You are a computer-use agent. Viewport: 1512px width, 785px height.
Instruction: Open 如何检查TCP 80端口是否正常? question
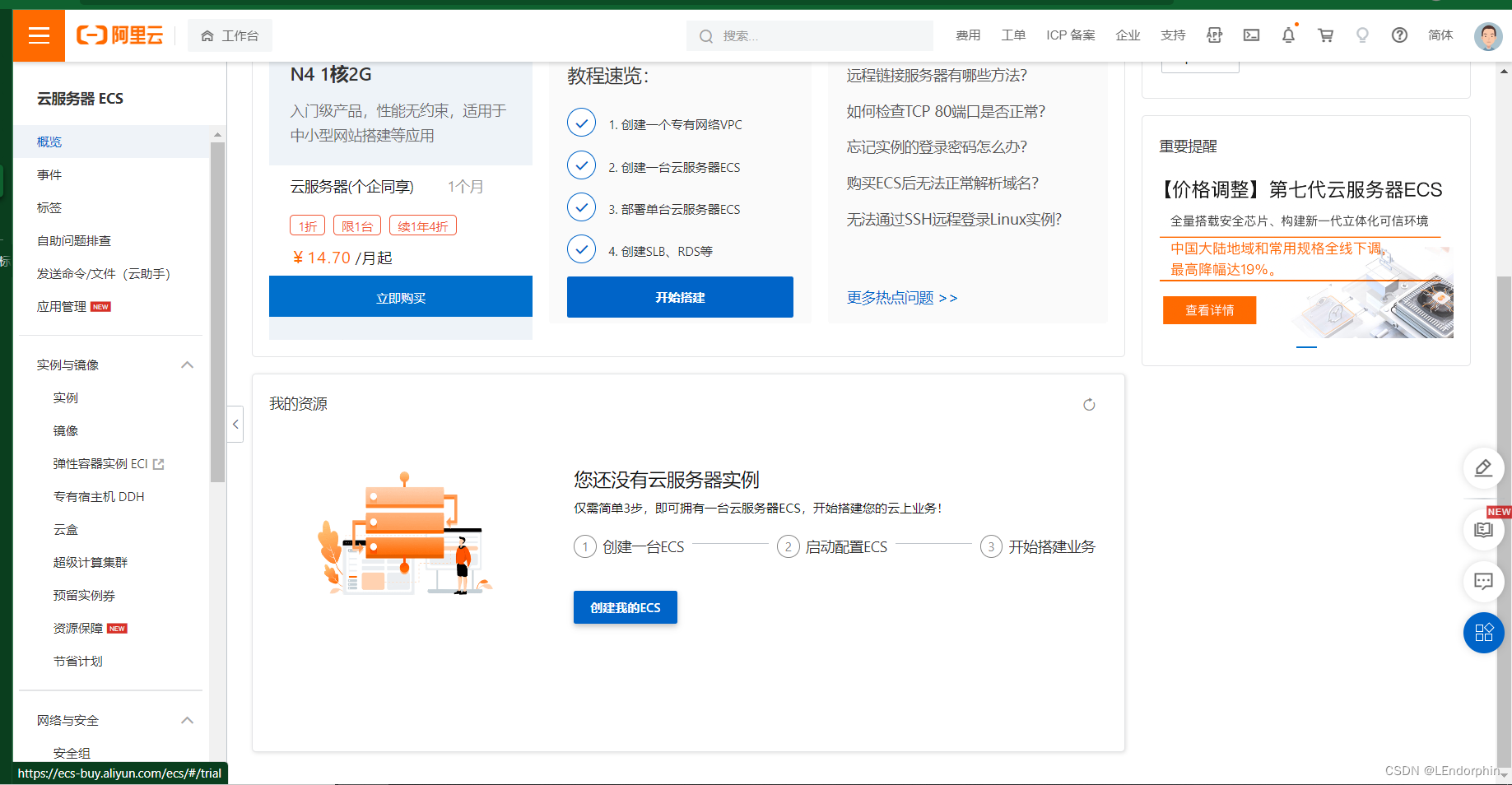(946, 111)
